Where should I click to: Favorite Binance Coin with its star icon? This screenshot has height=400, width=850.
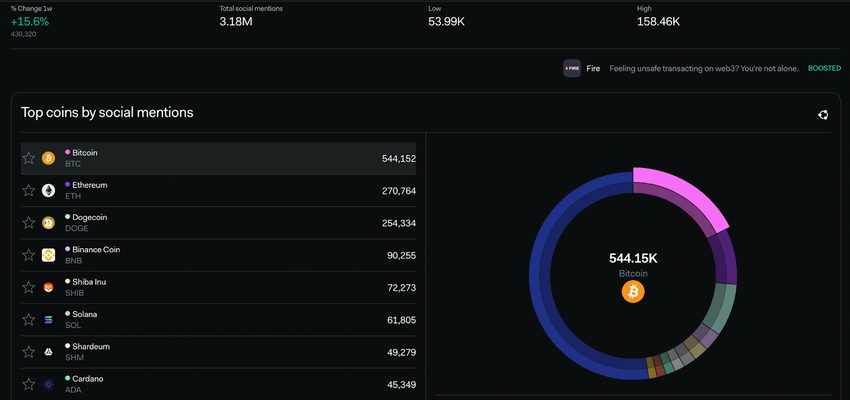(29, 255)
